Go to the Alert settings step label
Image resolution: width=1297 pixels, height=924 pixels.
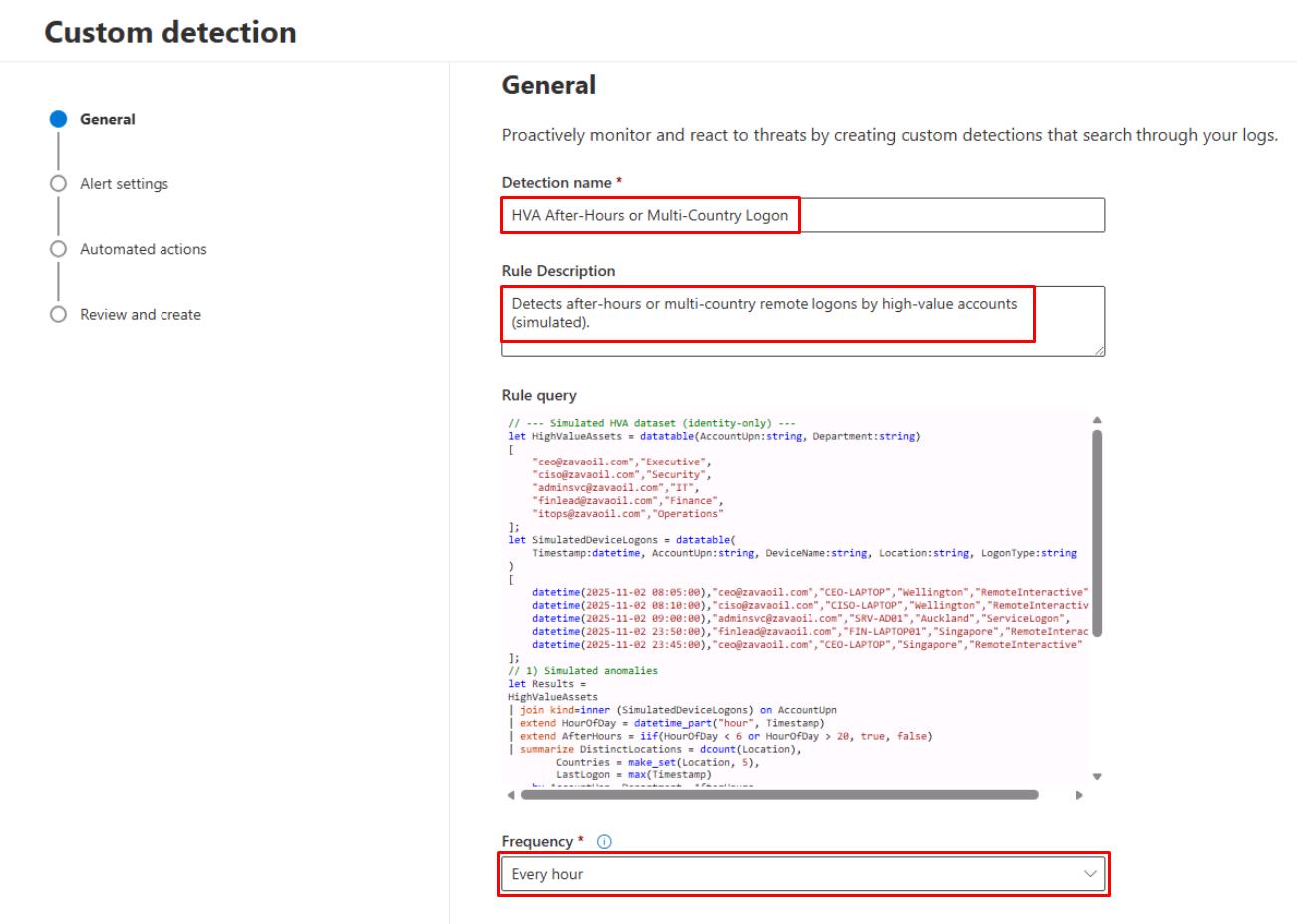coord(124,184)
